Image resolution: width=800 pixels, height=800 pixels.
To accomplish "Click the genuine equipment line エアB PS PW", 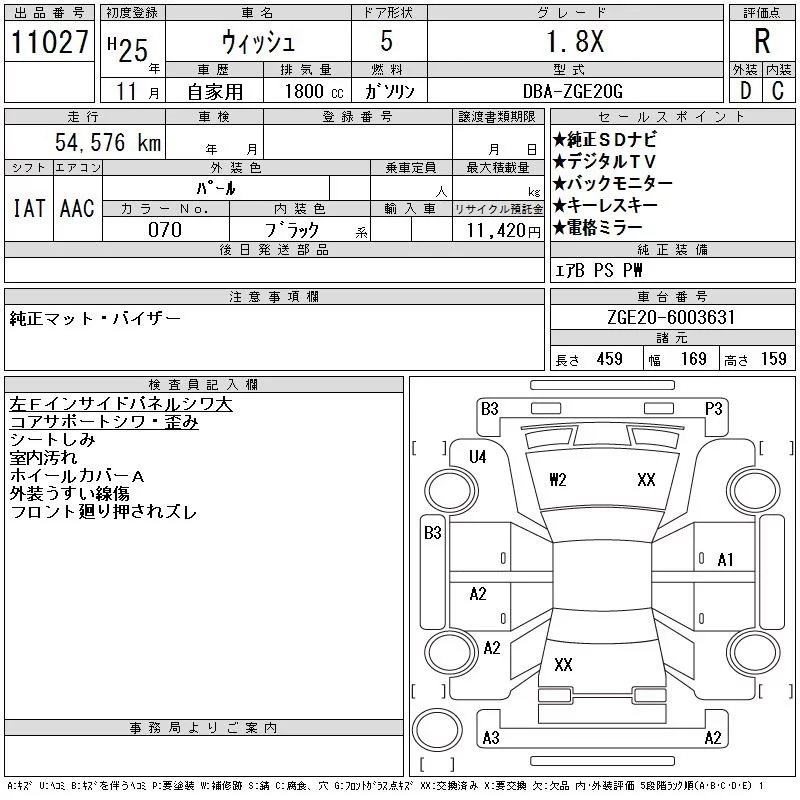I will pyautogui.click(x=598, y=270).
